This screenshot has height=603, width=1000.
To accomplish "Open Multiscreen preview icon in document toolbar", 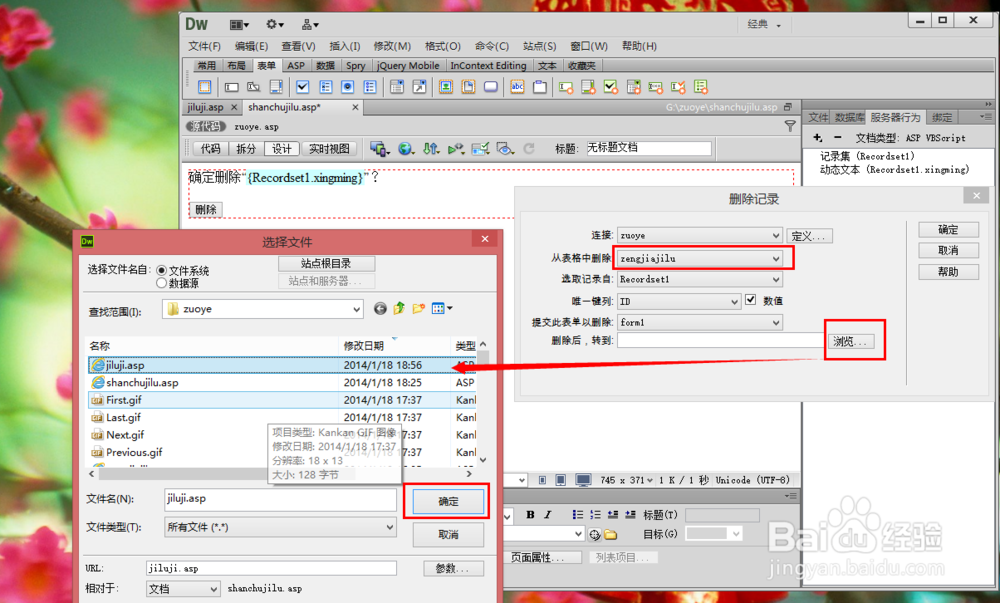I will pyautogui.click(x=379, y=149).
